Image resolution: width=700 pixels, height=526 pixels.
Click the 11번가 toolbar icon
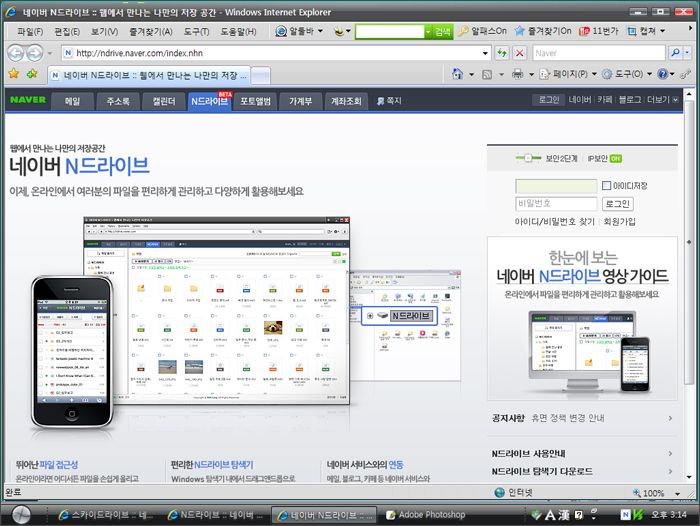[x=584, y=31]
